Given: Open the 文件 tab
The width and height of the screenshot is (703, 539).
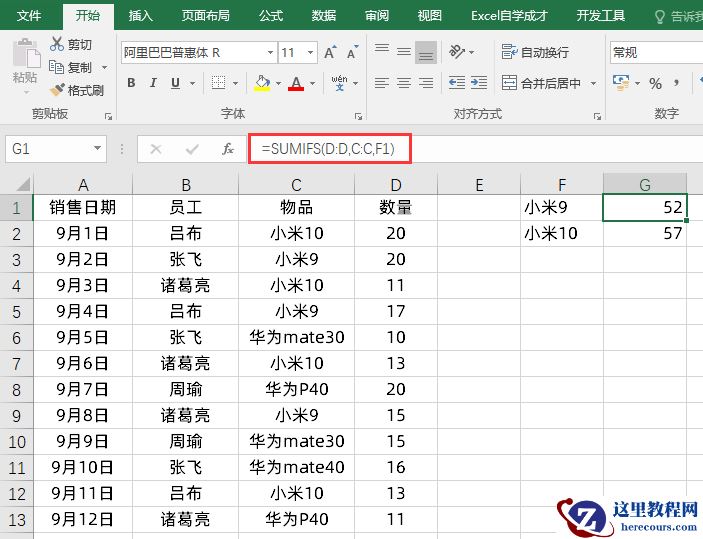Looking at the screenshot, I should click(29, 16).
